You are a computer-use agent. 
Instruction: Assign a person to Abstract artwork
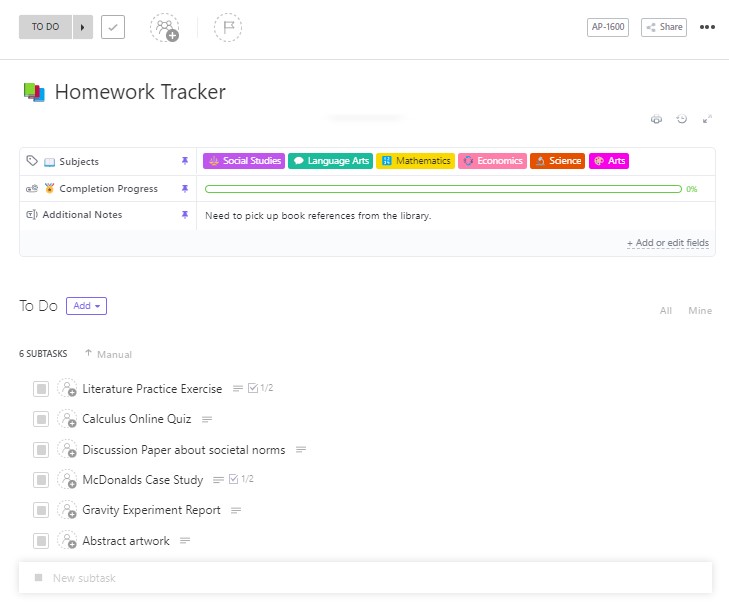point(68,540)
